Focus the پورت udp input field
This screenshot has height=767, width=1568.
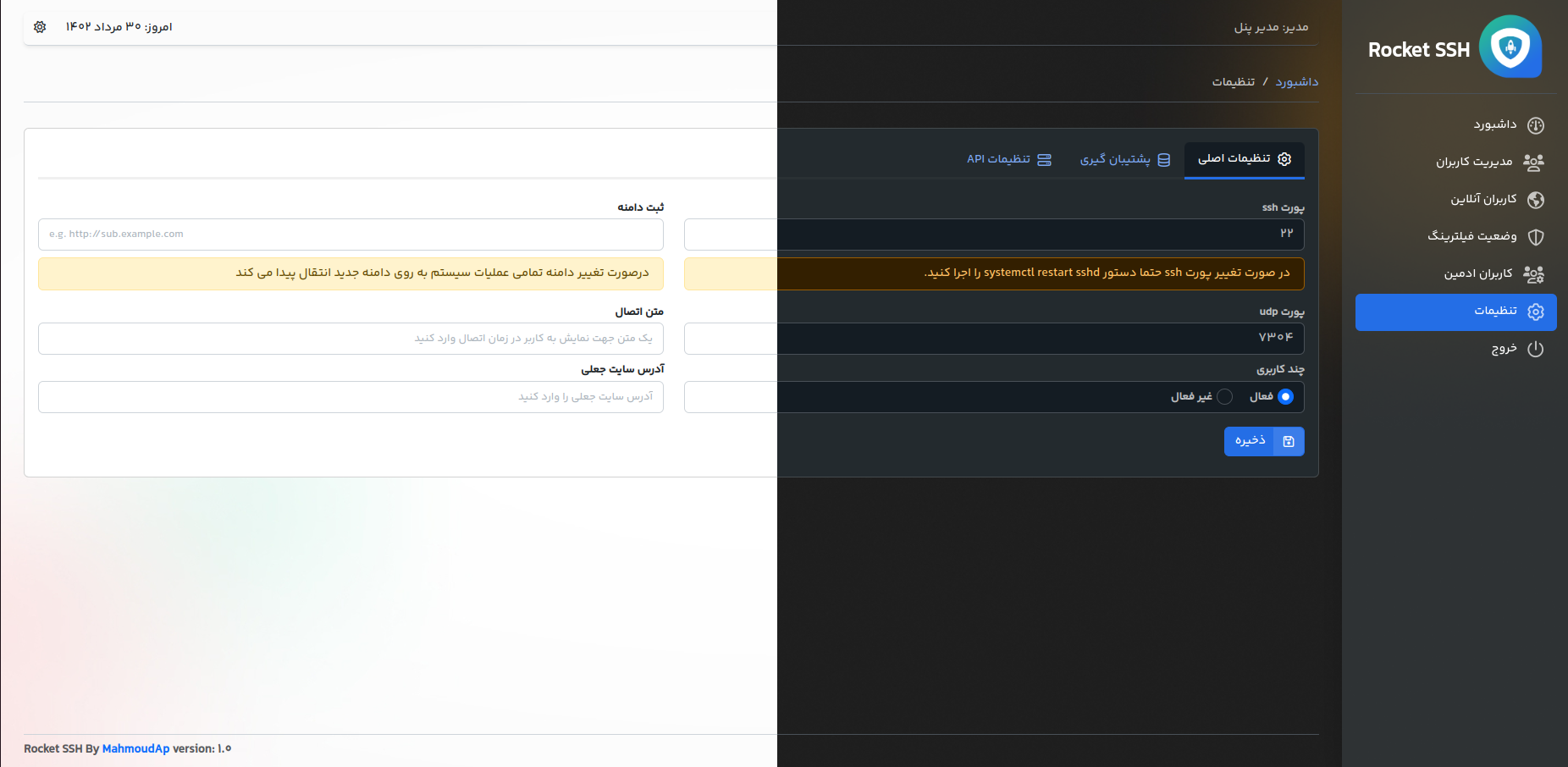(994, 338)
